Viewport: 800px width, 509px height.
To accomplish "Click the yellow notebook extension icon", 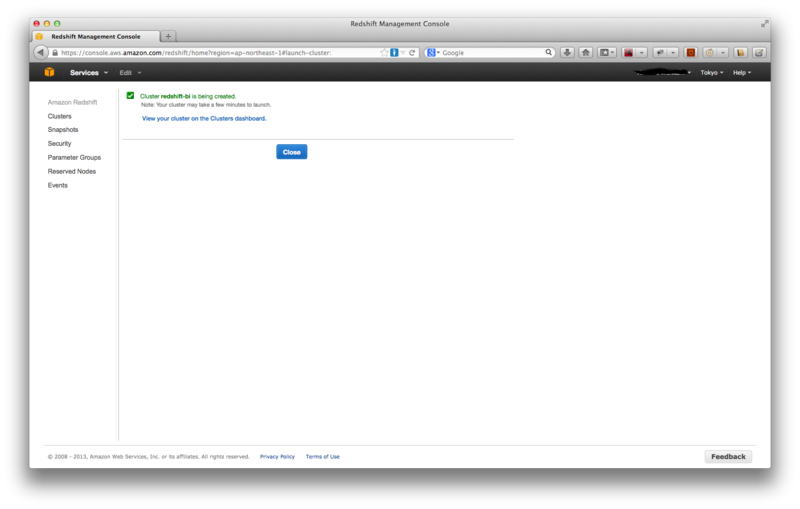I will point(740,53).
